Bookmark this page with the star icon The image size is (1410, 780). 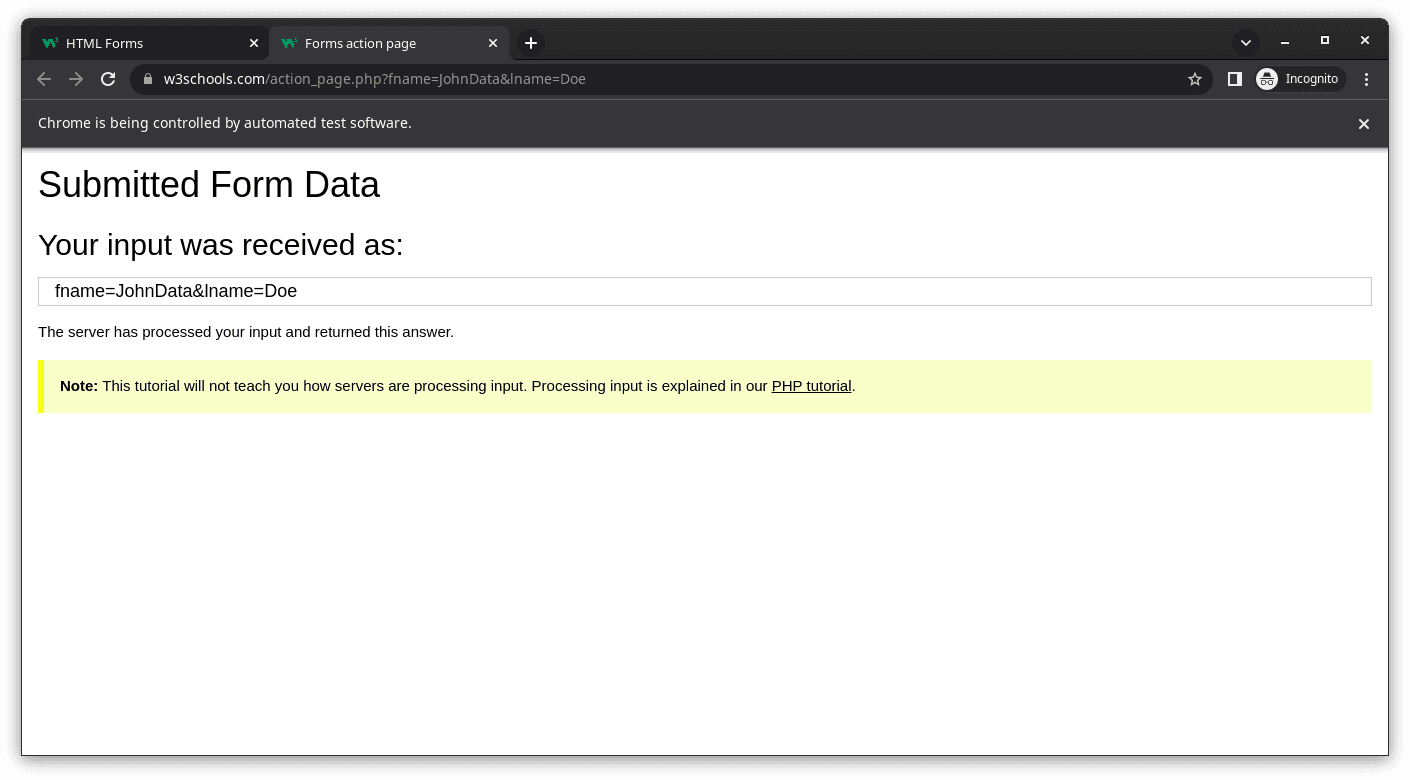coord(1194,79)
